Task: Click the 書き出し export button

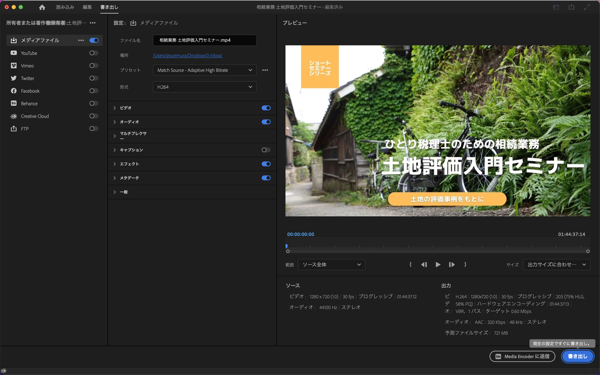Action: pyautogui.click(x=577, y=356)
